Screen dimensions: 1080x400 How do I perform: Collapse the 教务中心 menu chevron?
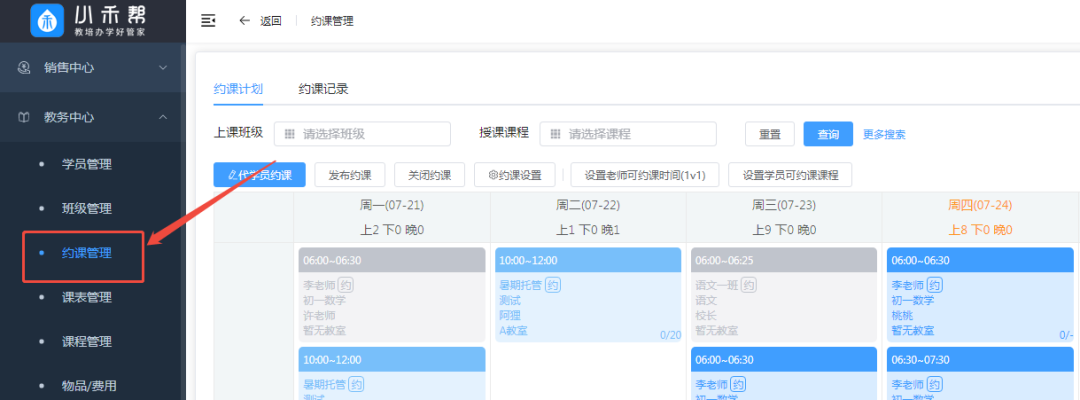[163, 117]
